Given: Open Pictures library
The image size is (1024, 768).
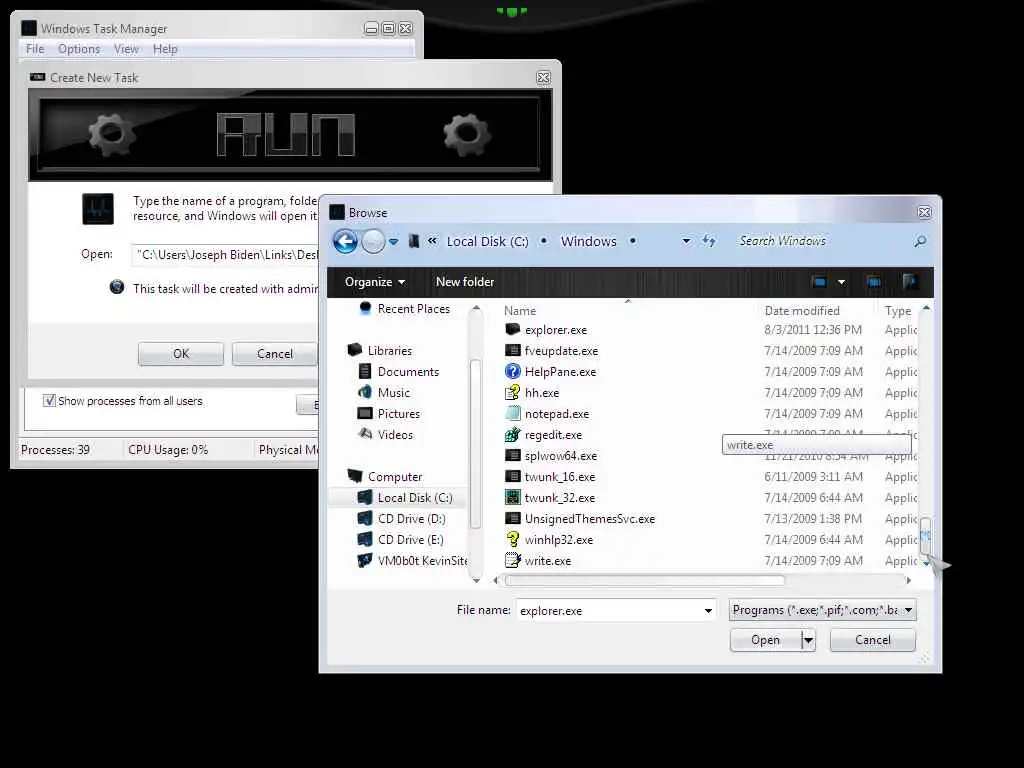Looking at the screenshot, I should point(398,413).
